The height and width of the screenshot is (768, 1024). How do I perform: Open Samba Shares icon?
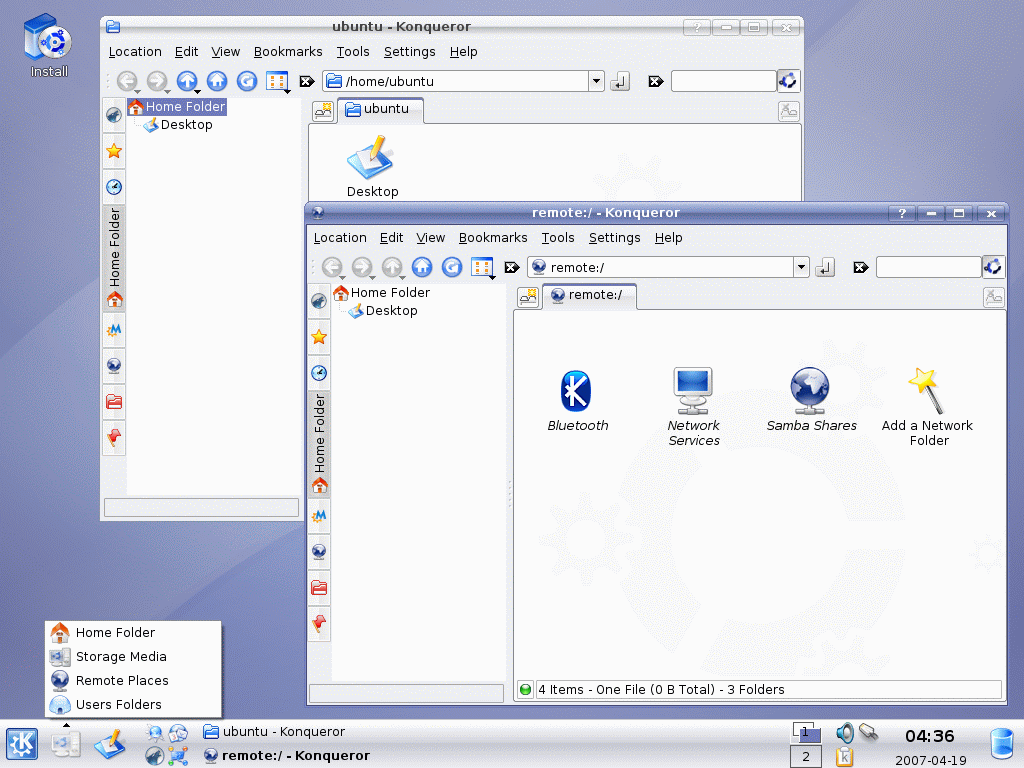(x=810, y=400)
